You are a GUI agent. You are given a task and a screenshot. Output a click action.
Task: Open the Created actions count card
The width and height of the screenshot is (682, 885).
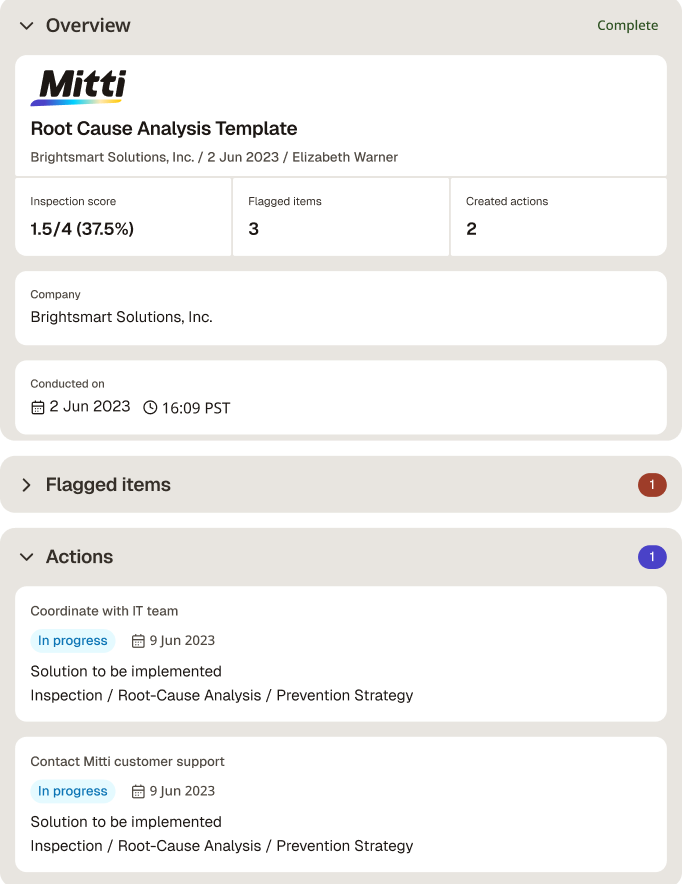[559, 217]
